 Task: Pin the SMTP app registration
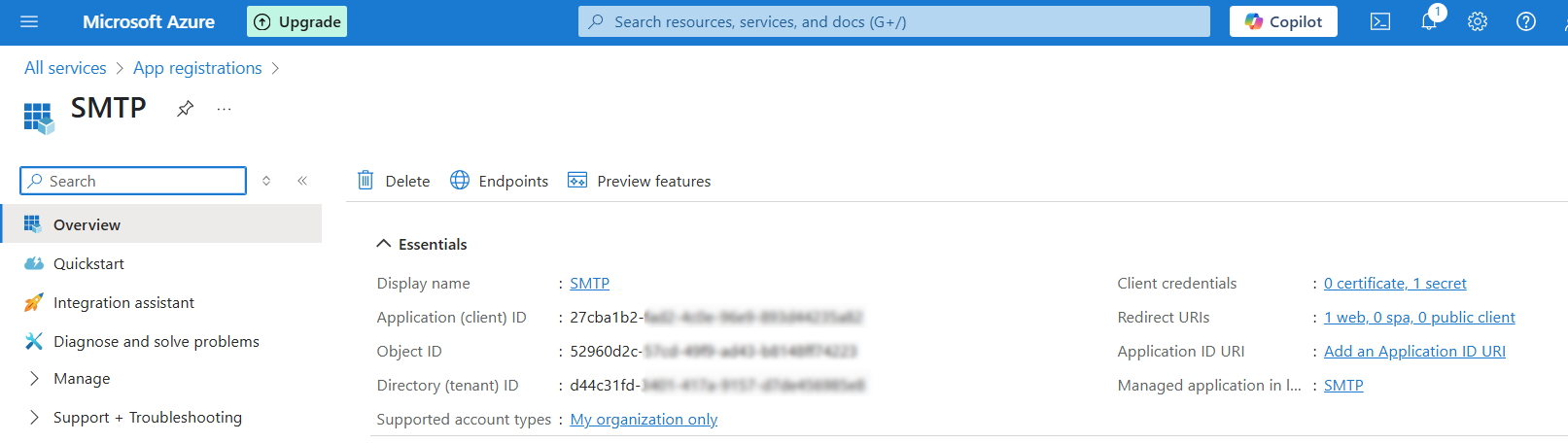185,109
